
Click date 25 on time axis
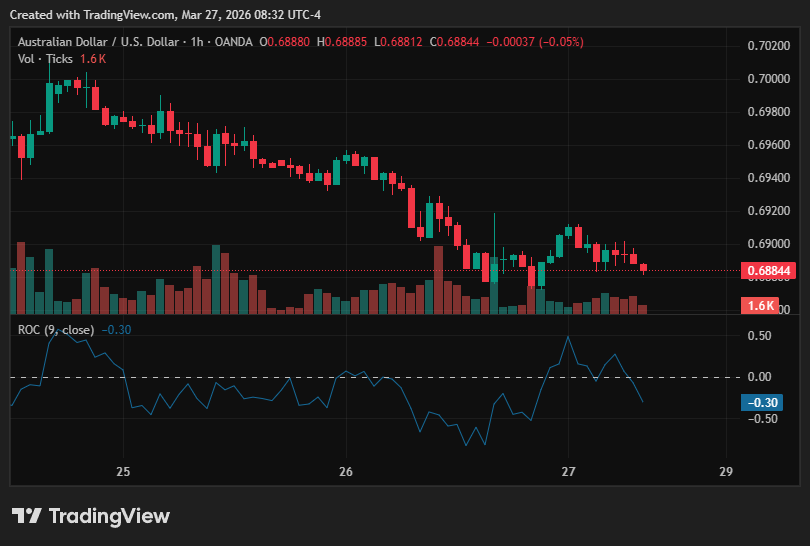point(123,471)
